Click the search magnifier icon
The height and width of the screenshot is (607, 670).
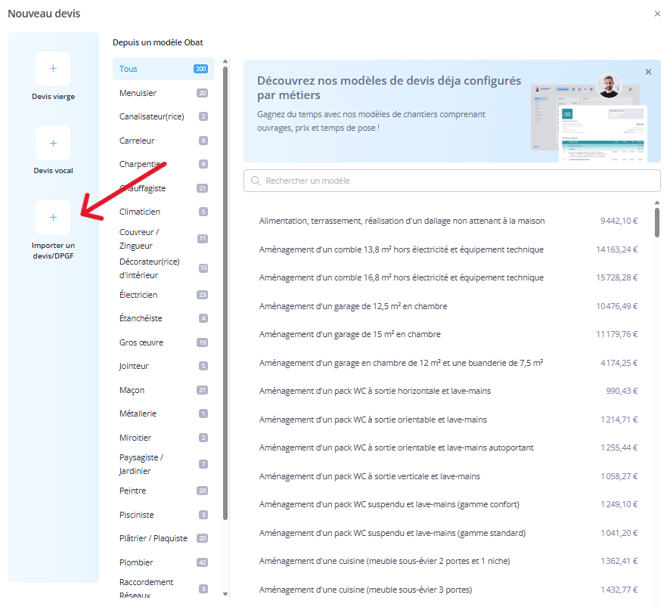click(256, 181)
